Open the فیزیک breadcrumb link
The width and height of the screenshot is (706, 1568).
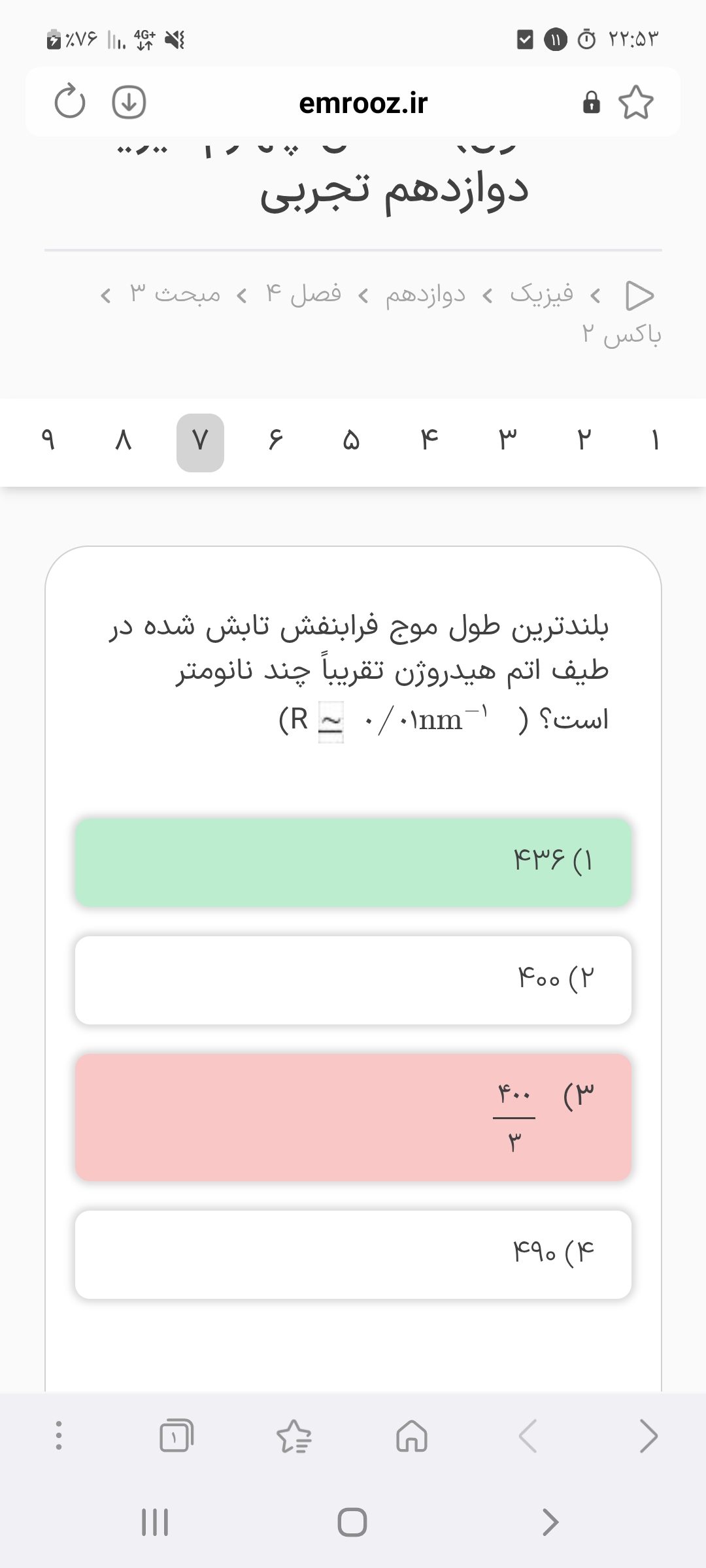tap(541, 294)
